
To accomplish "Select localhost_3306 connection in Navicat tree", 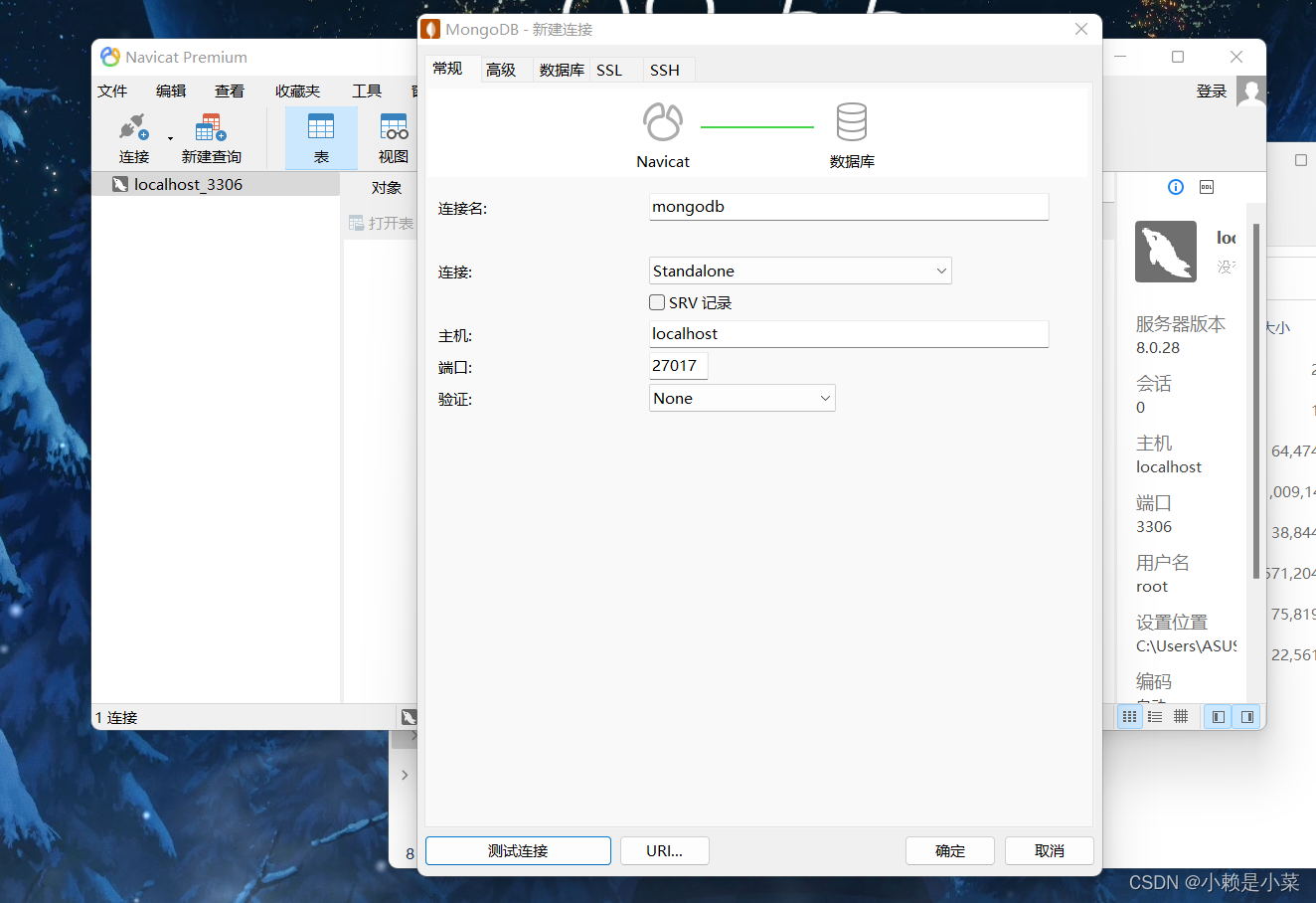I will click(216, 184).
